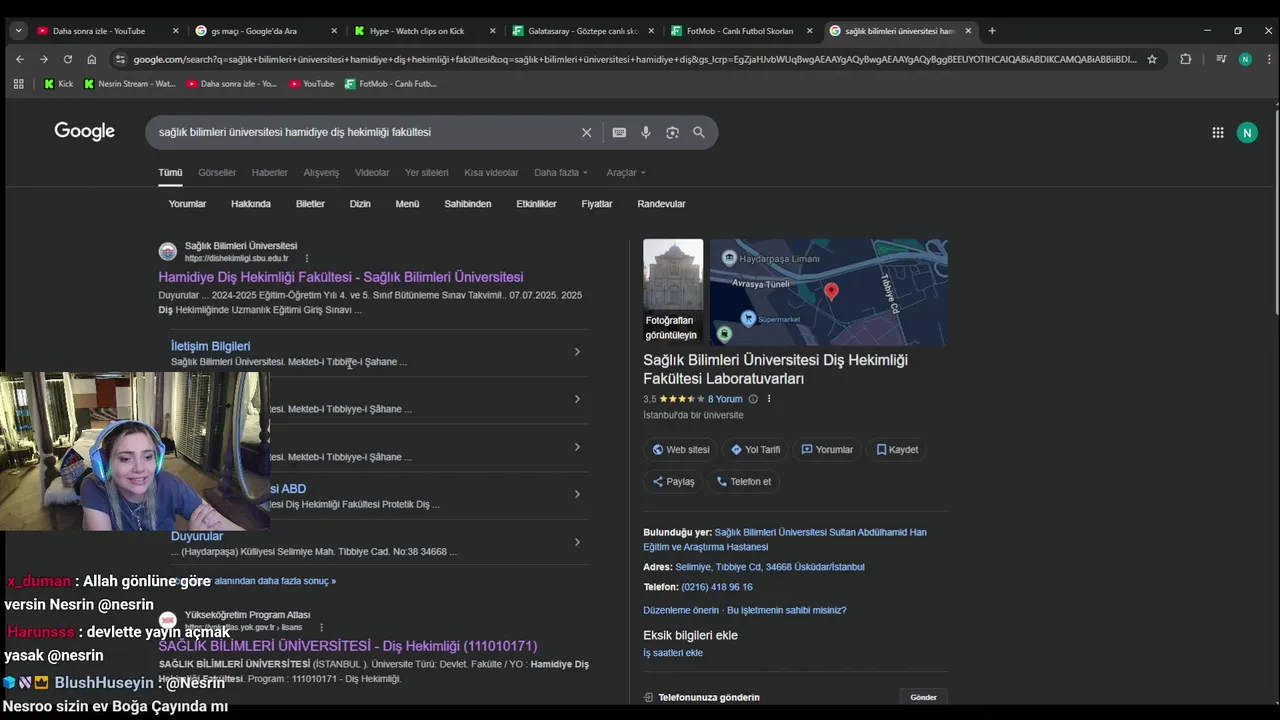Image resolution: width=1280 pixels, height=720 pixels.
Task: Click the browser back arrow
Action: coord(19,59)
